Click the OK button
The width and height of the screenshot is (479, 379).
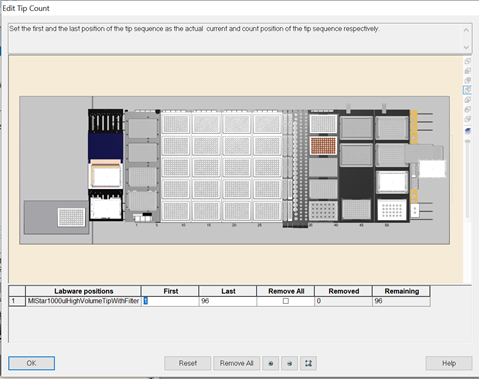click(x=31, y=363)
